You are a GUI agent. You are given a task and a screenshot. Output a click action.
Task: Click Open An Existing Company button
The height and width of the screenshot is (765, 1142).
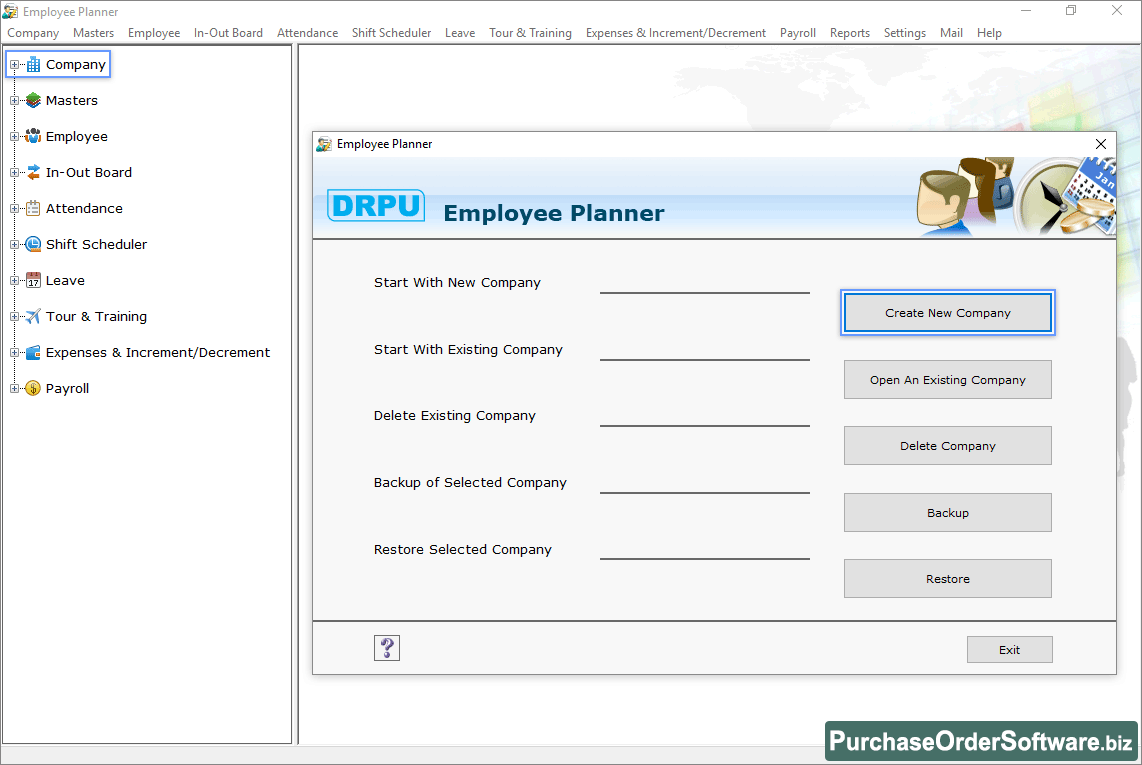pyautogui.click(x=948, y=380)
